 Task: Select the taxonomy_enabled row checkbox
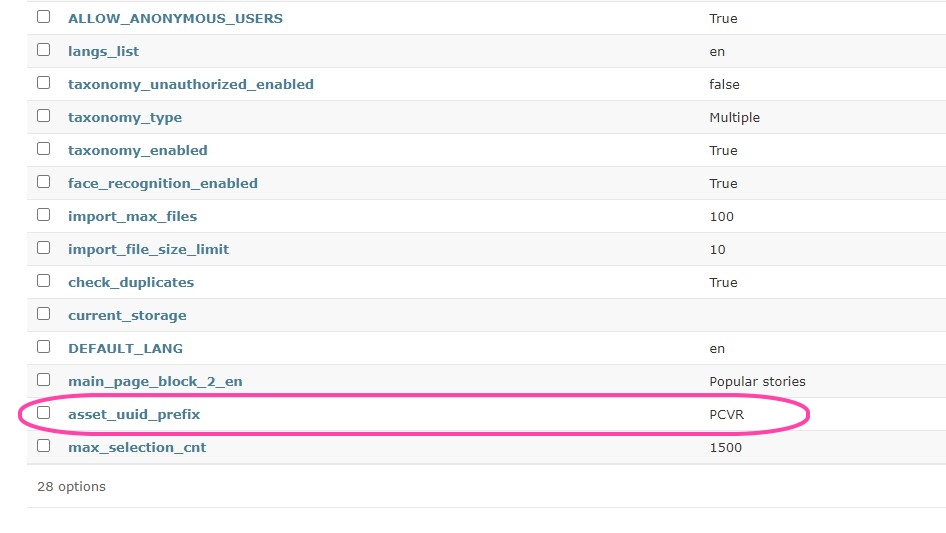(43, 148)
